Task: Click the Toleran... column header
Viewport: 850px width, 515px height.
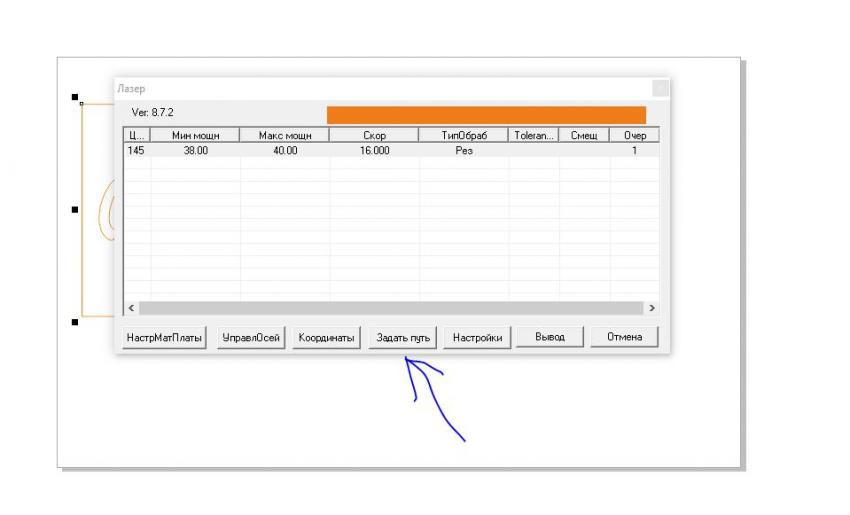Action: [x=533, y=135]
